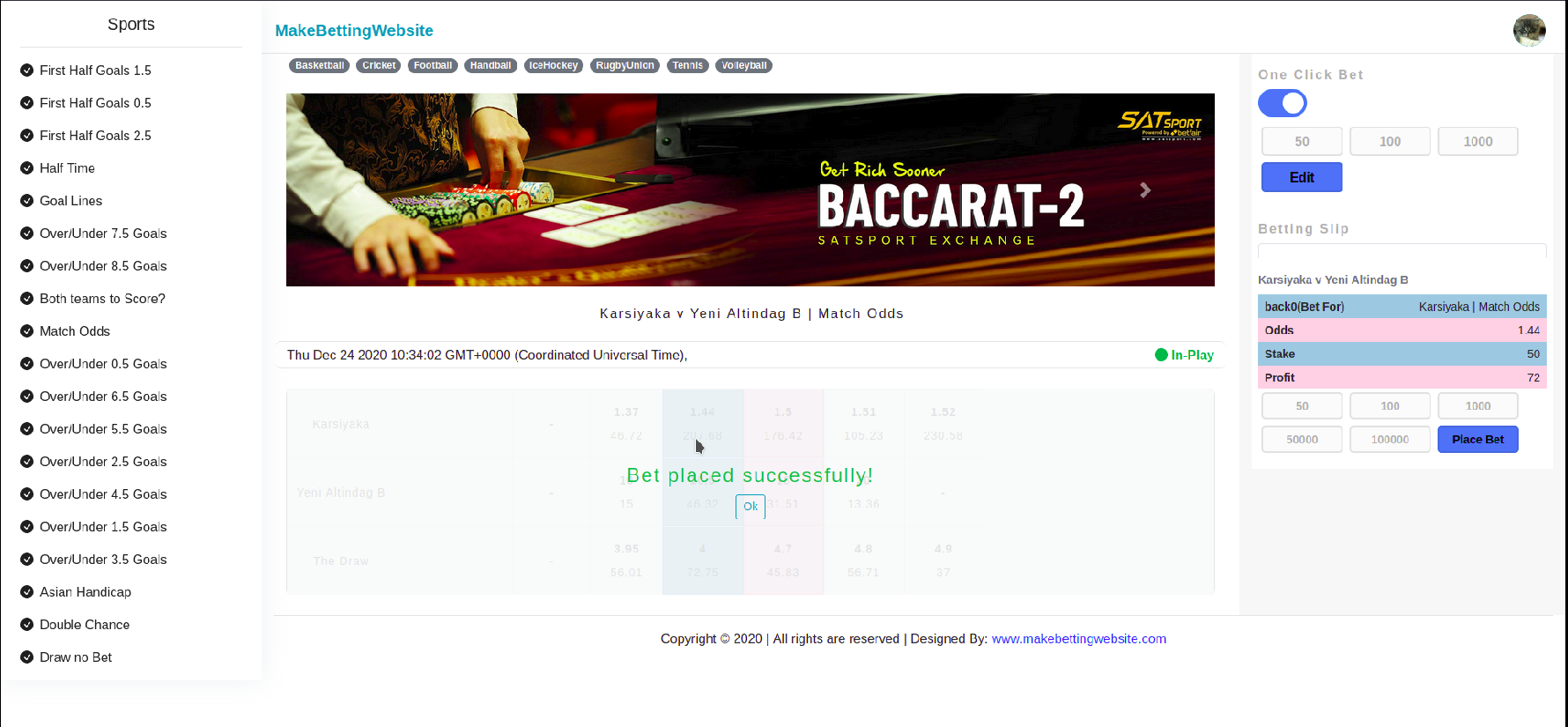Switch to the Tennis sport tab
Image resolution: width=1568 pixels, height=727 pixels.
[x=687, y=65]
